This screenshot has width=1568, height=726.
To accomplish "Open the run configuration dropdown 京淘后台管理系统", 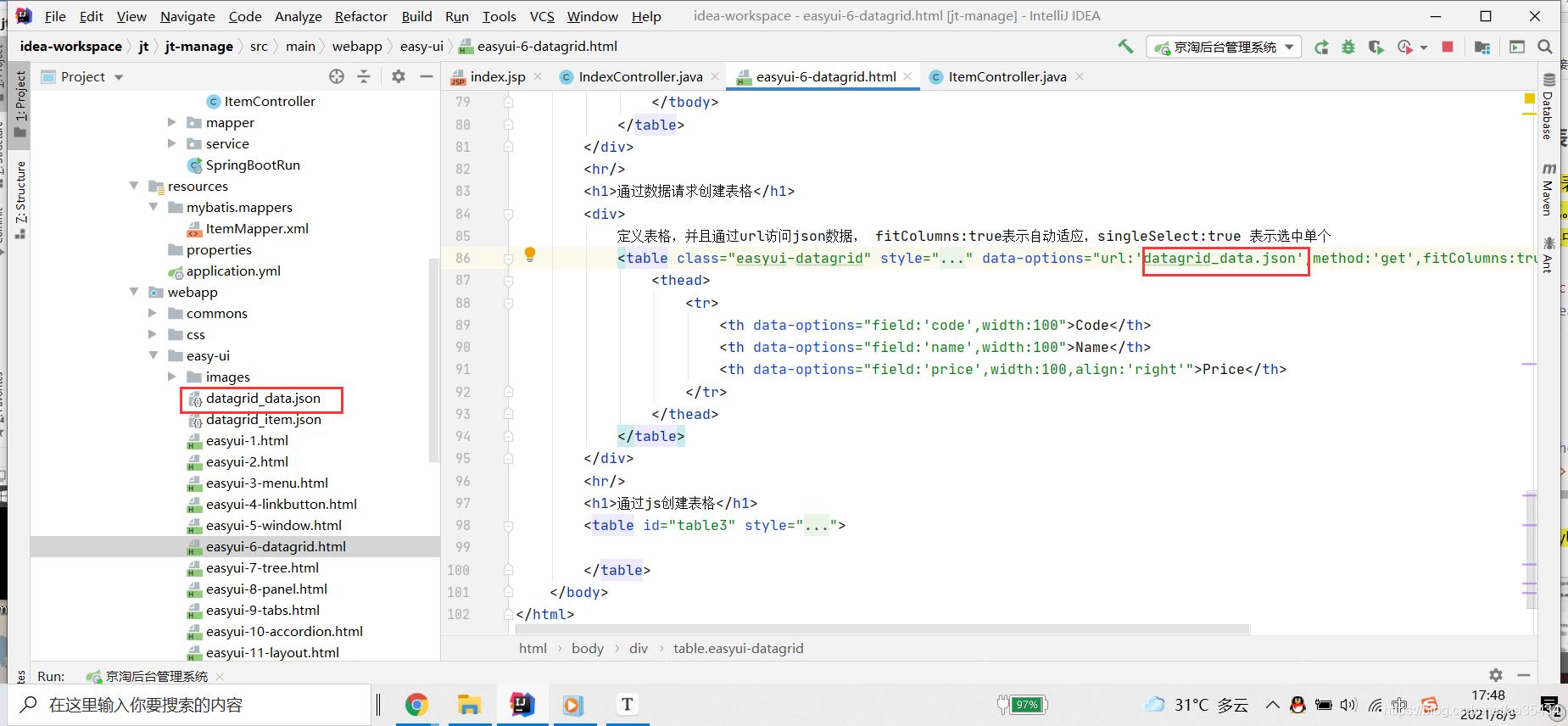I will 1224,47.
